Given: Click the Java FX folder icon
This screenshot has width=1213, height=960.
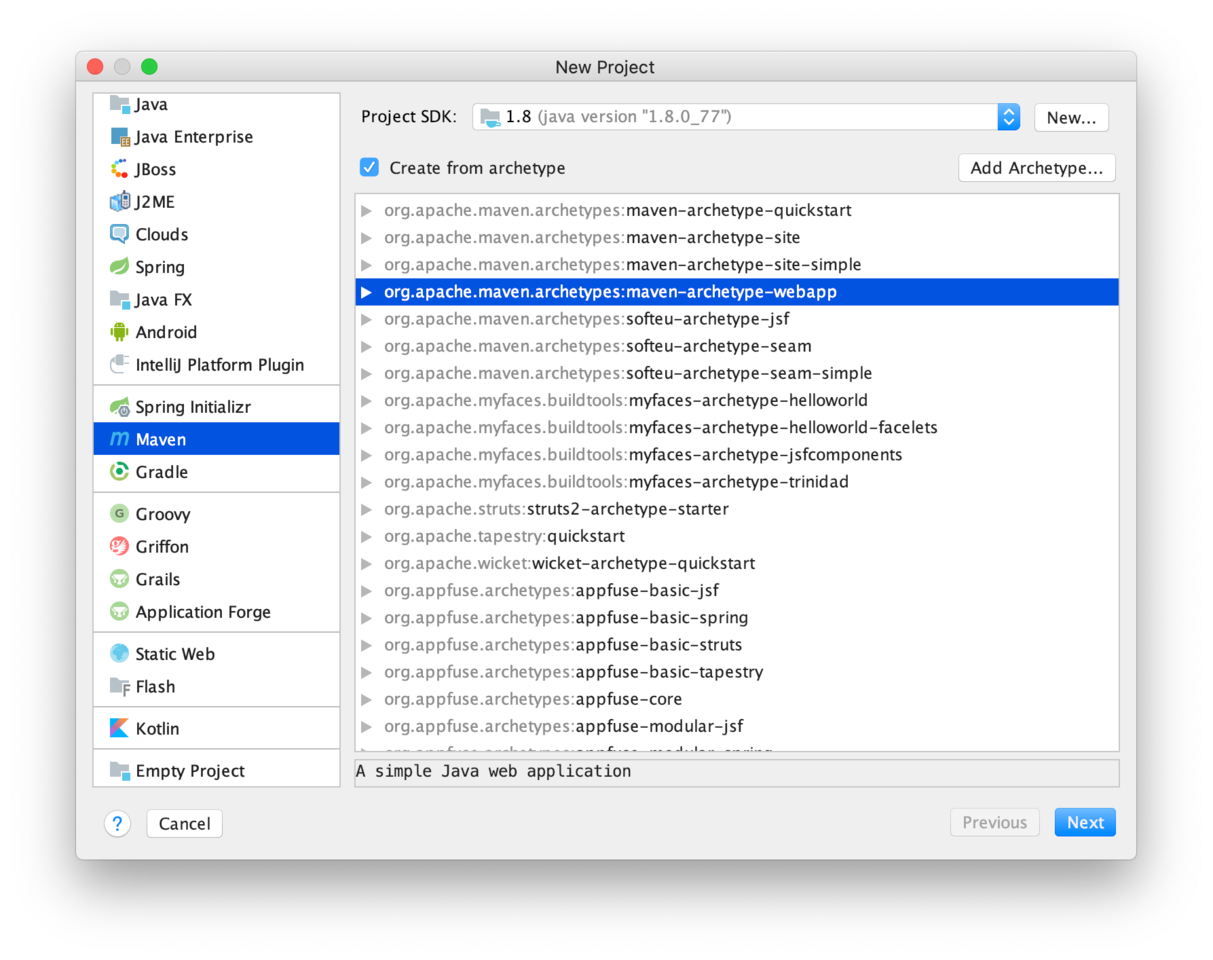Looking at the screenshot, I should (120, 299).
